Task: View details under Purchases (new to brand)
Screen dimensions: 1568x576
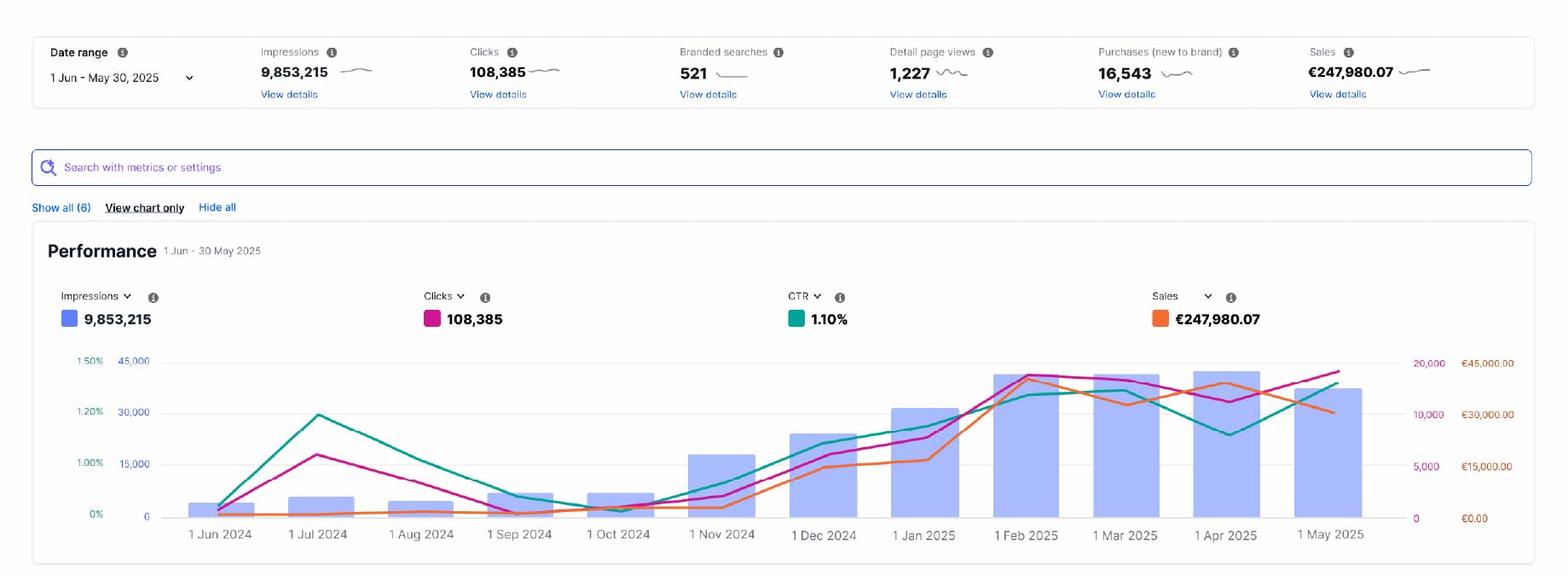Action: [1126, 95]
